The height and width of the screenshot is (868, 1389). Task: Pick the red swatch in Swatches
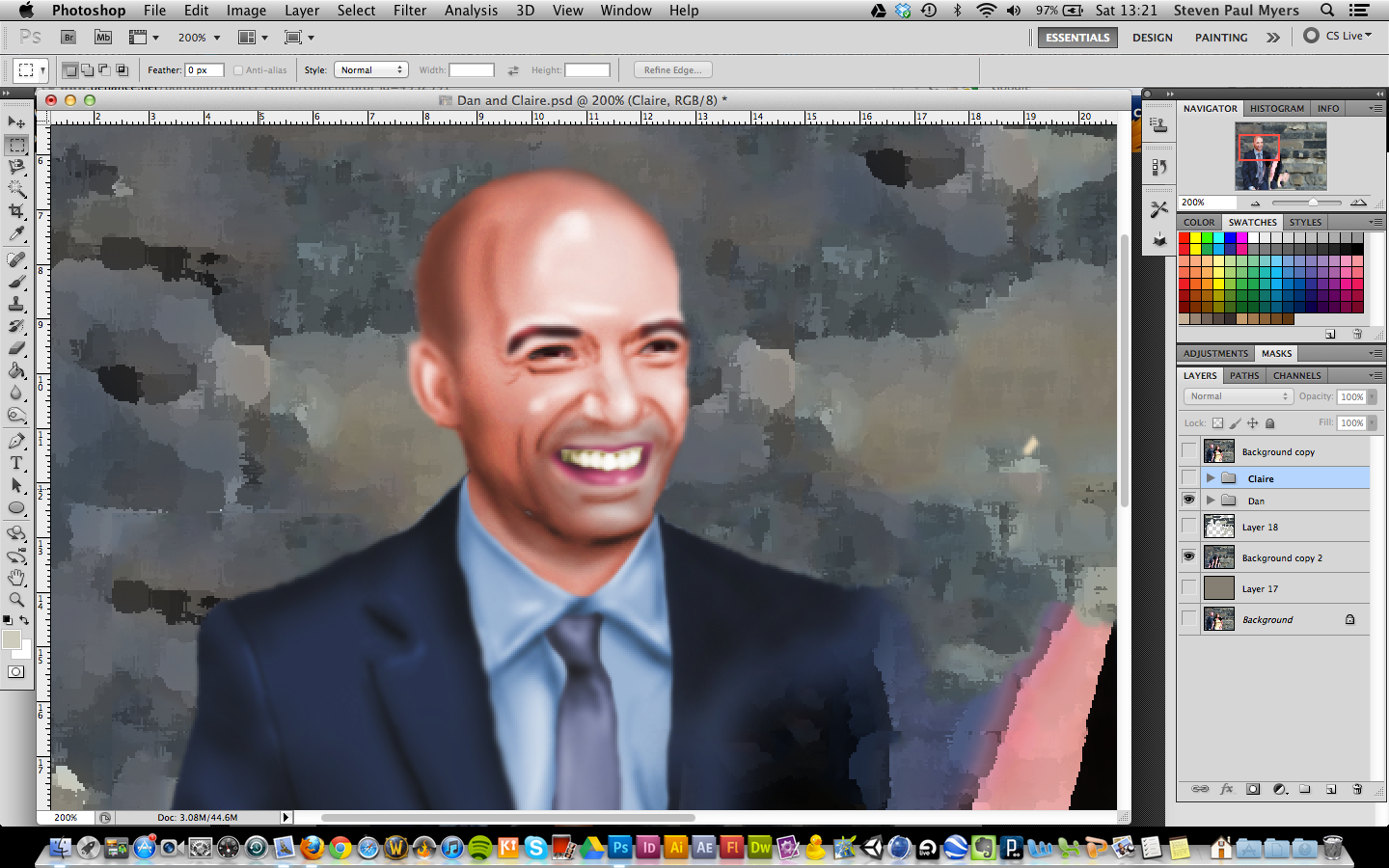[x=1184, y=238]
